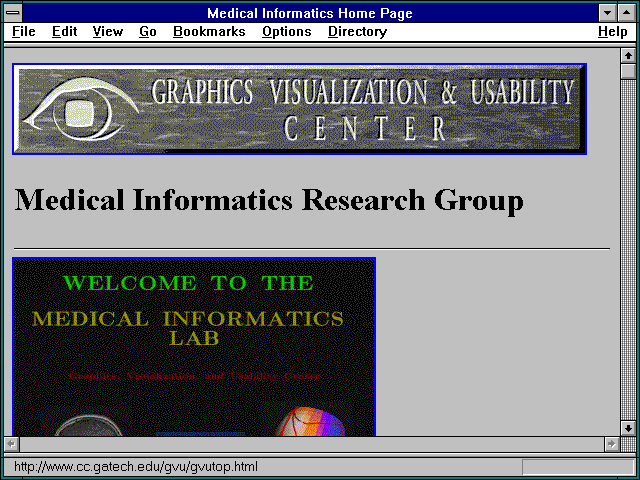Click the Medical Informatics Home Page title bar
The height and width of the screenshot is (480, 640).
click(x=310, y=13)
